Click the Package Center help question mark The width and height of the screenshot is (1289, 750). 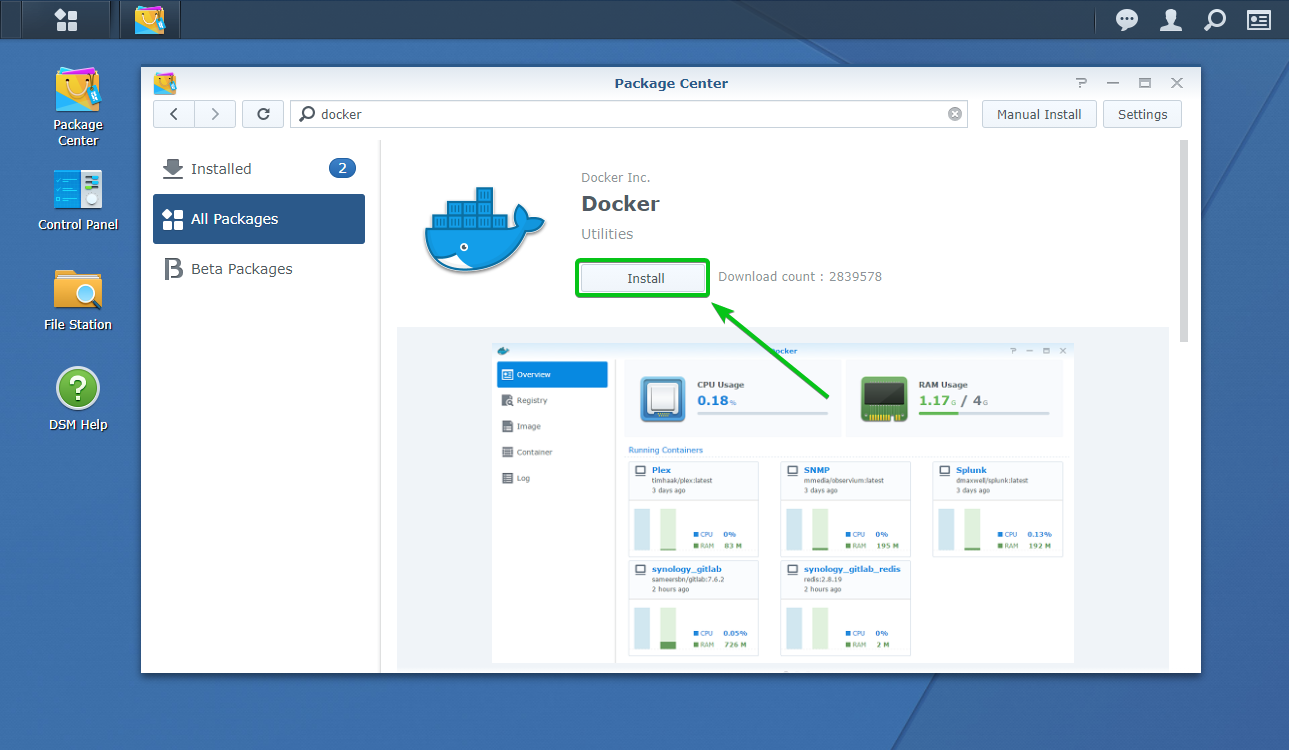point(1081,83)
